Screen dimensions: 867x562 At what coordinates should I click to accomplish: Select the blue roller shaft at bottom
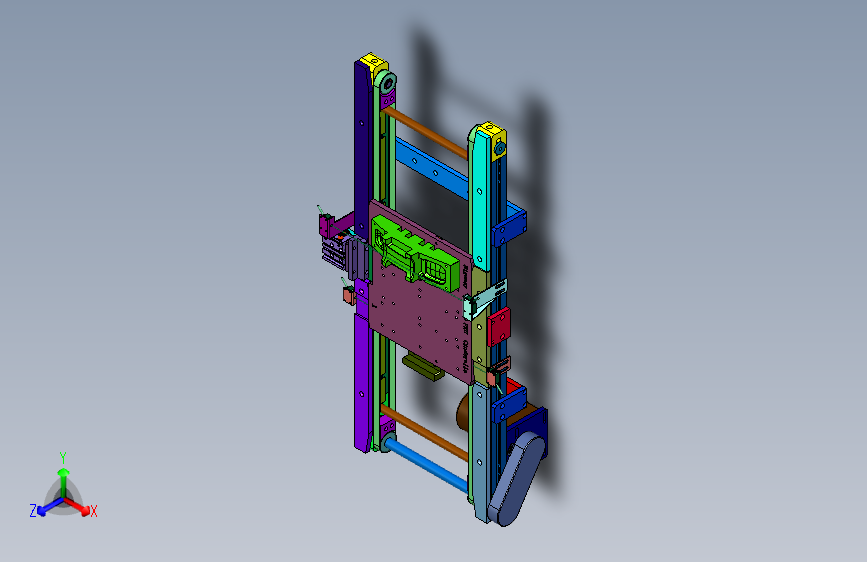427,464
